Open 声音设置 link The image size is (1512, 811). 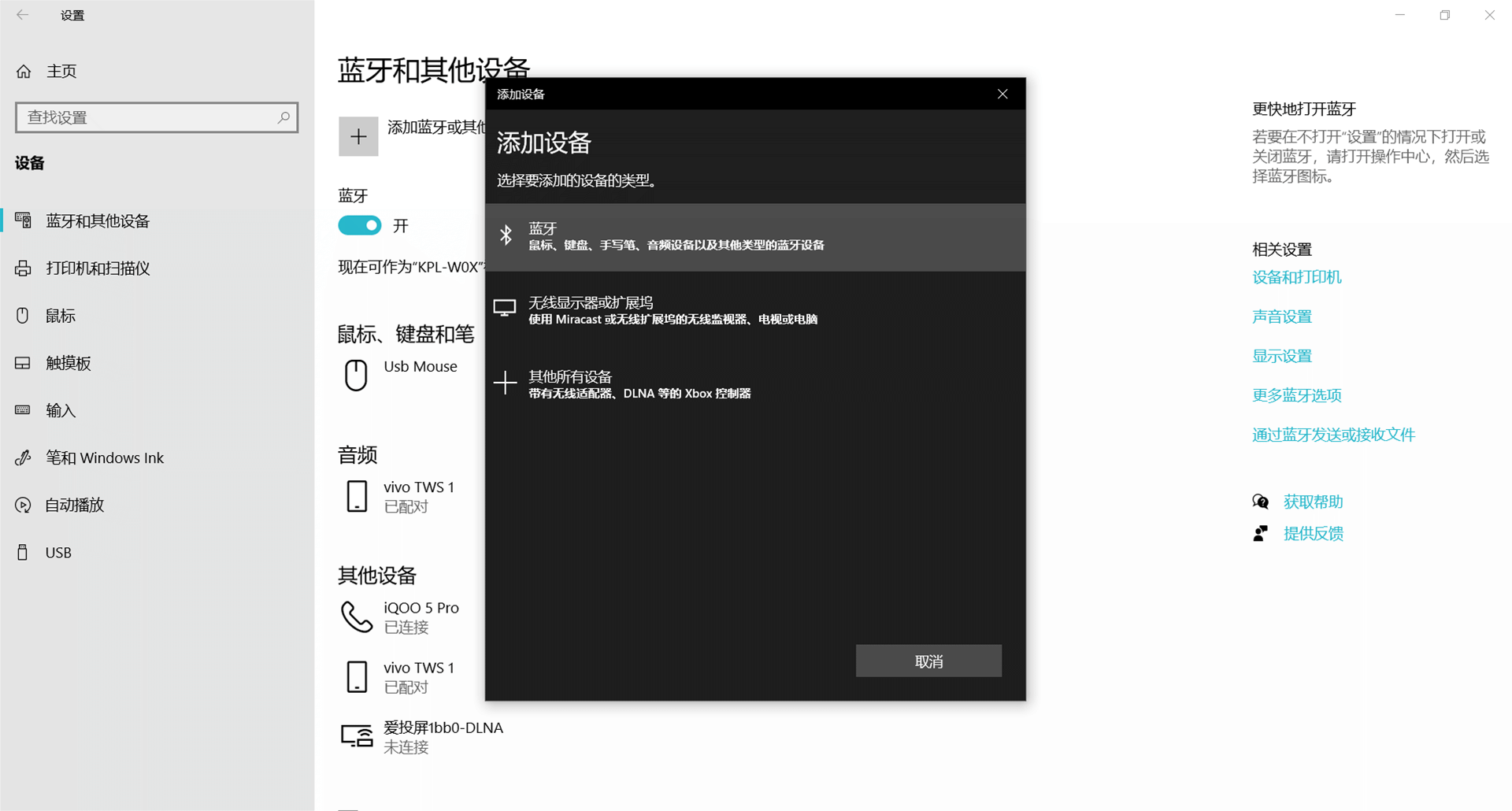(1282, 317)
